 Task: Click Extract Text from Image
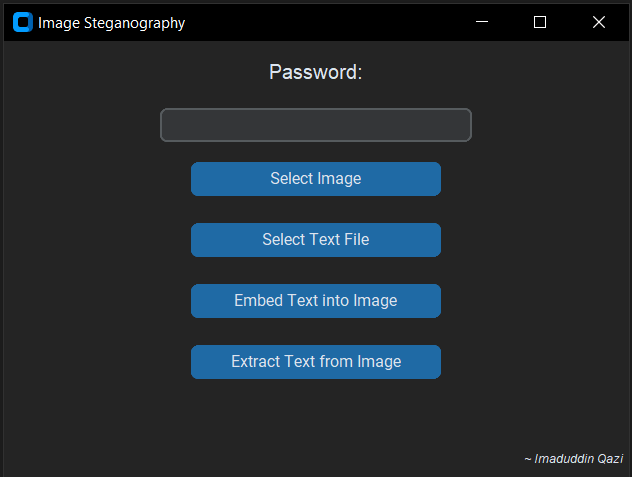point(315,362)
